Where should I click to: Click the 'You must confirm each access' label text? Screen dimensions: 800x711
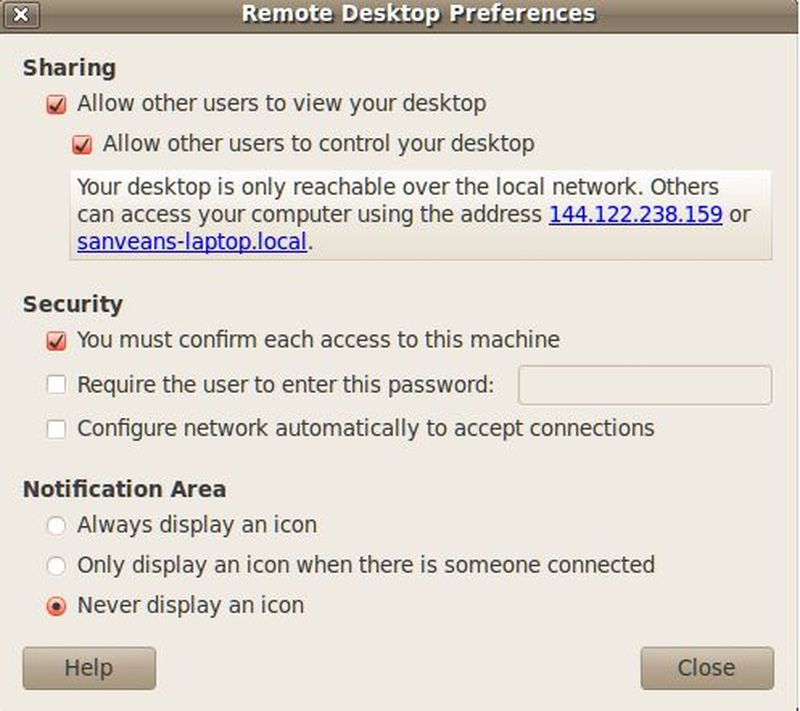(x=318, y=340)
